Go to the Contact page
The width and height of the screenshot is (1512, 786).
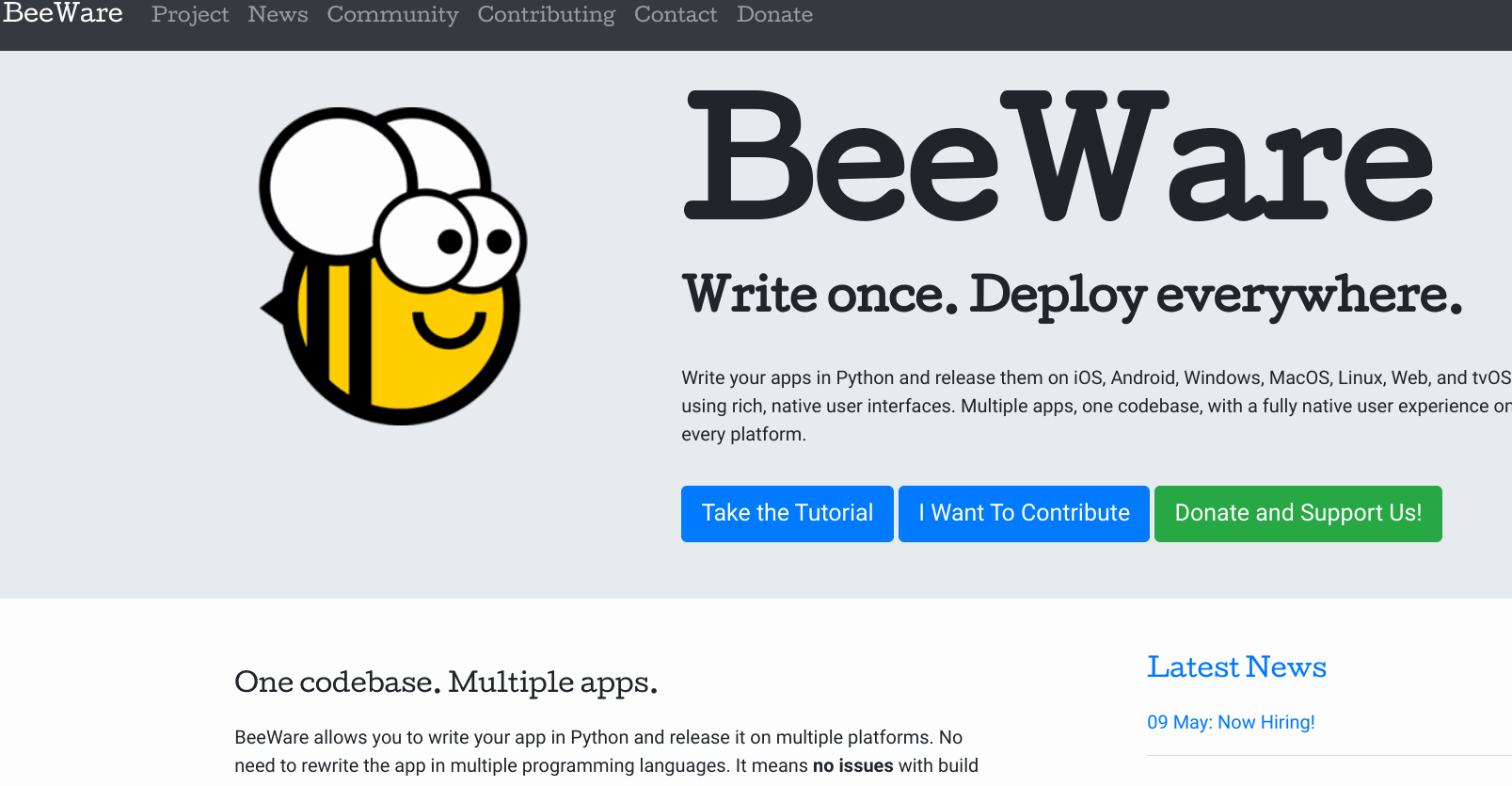676,14
